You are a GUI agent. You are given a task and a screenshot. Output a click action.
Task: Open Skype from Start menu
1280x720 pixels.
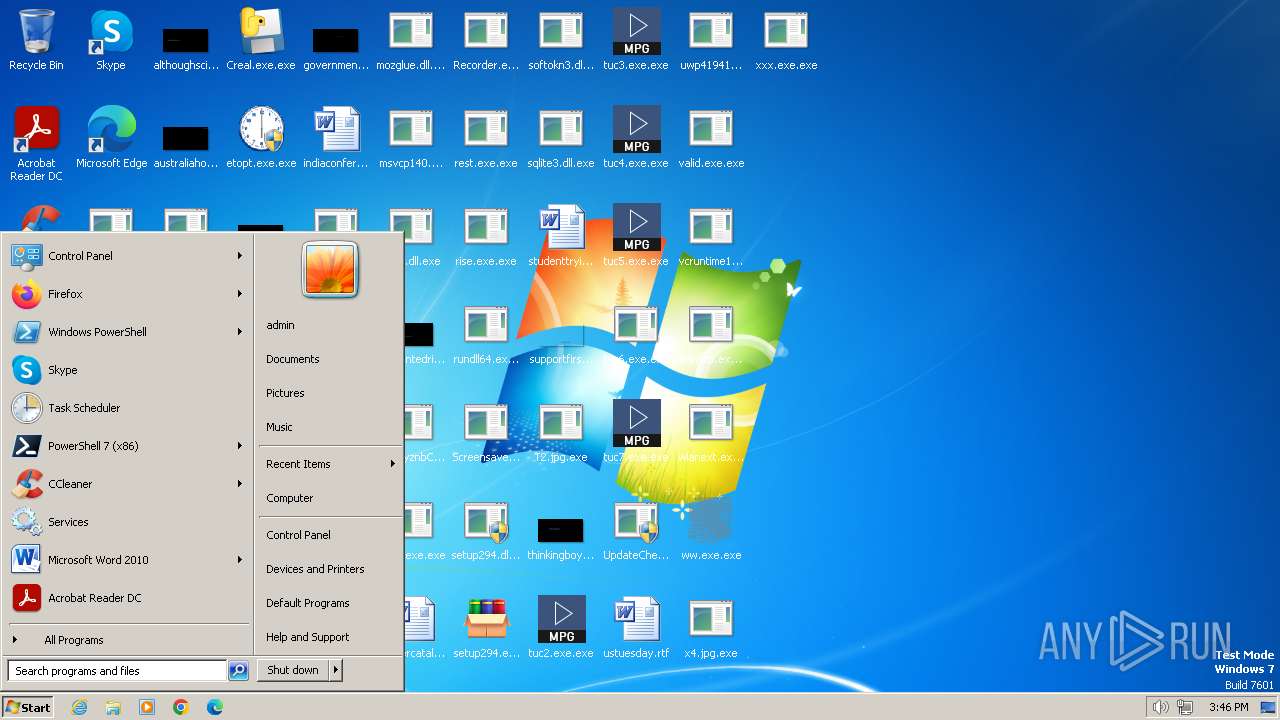(128, 370)
